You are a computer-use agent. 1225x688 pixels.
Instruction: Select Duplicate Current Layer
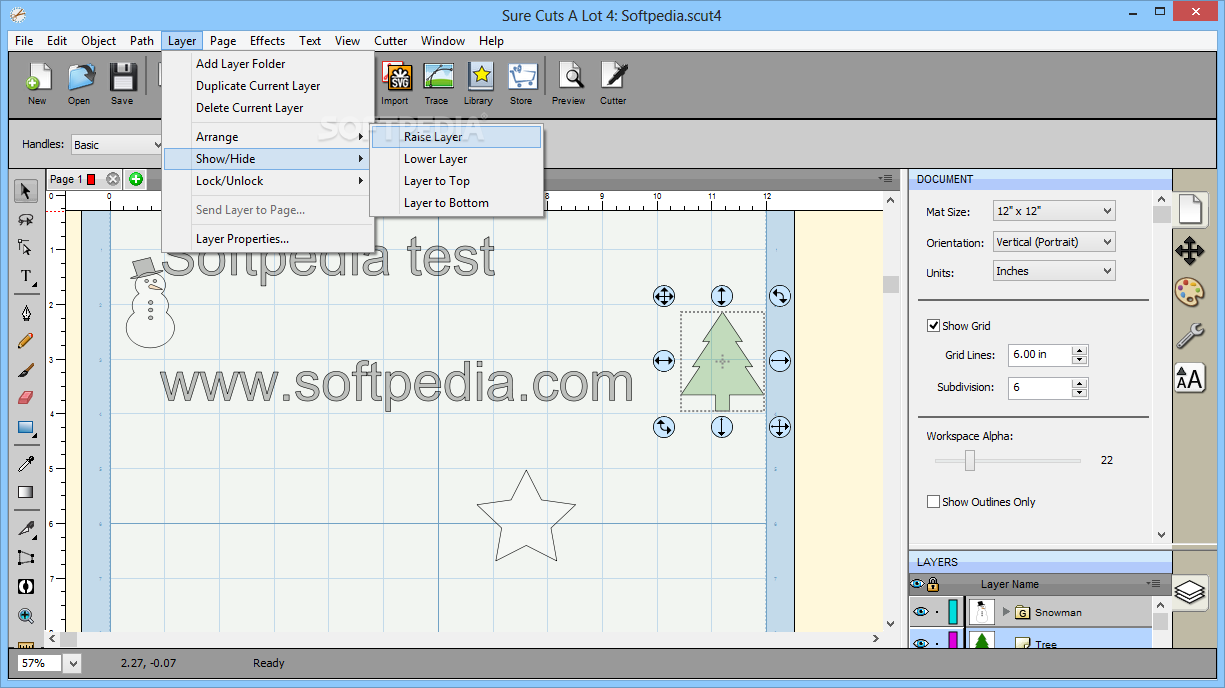[268, 86]
